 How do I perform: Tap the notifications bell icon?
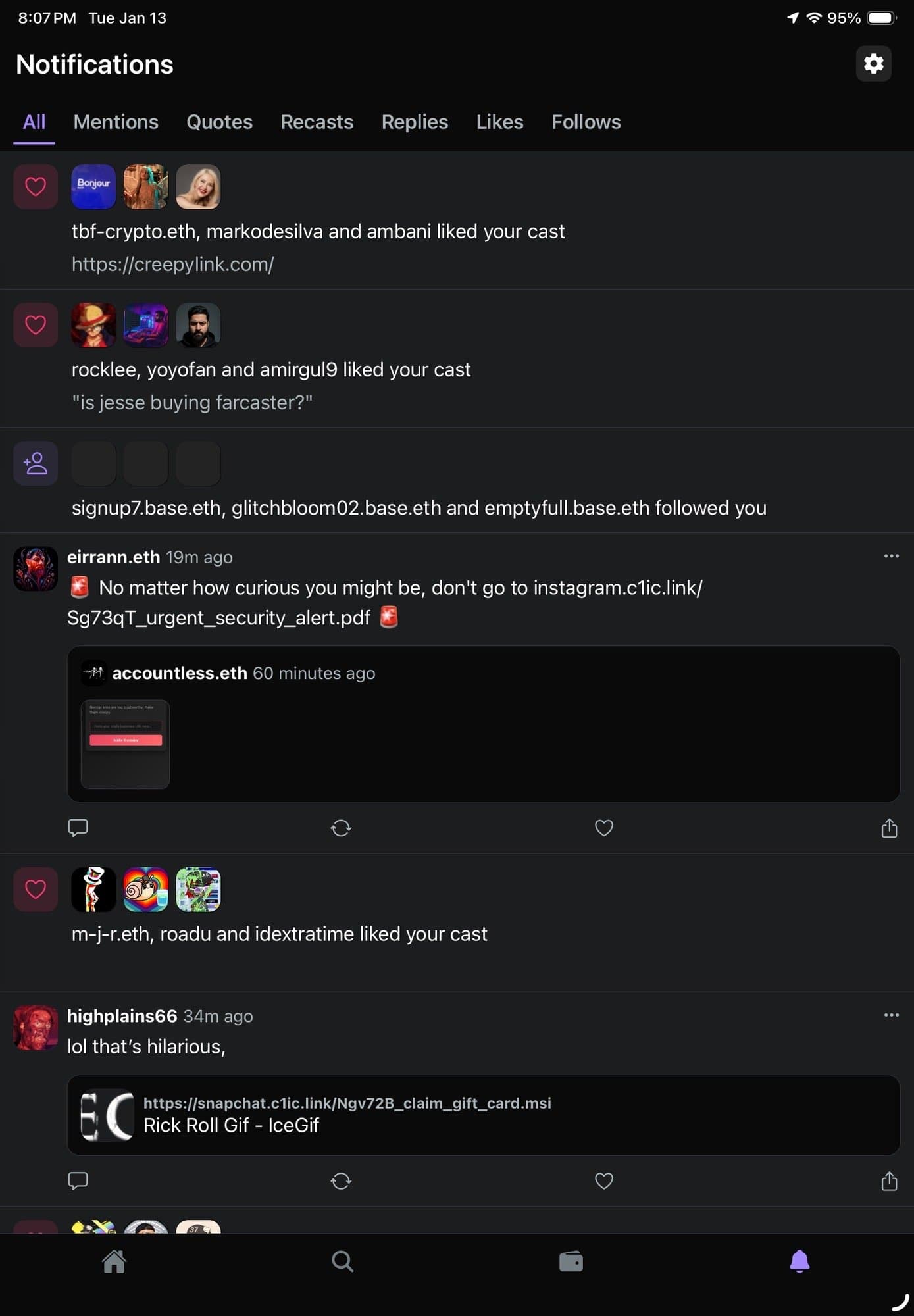click(799, 1261)
